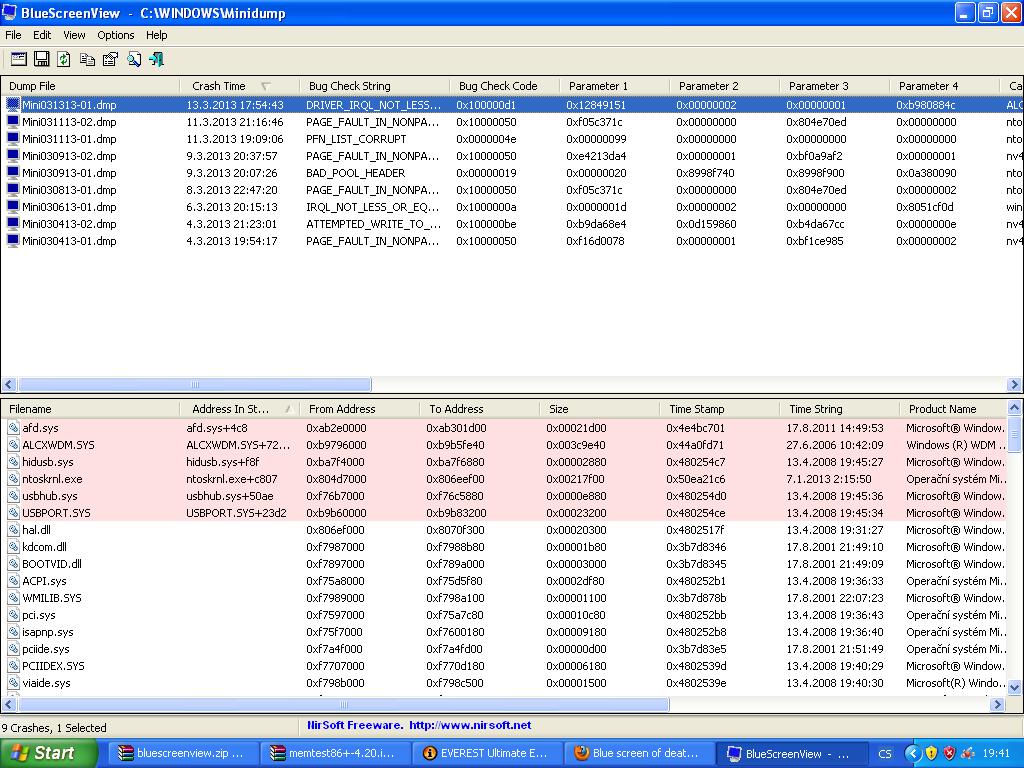Viewport: 1024px width, 768px height.
Task: Open the File menu
Action: 13,35
